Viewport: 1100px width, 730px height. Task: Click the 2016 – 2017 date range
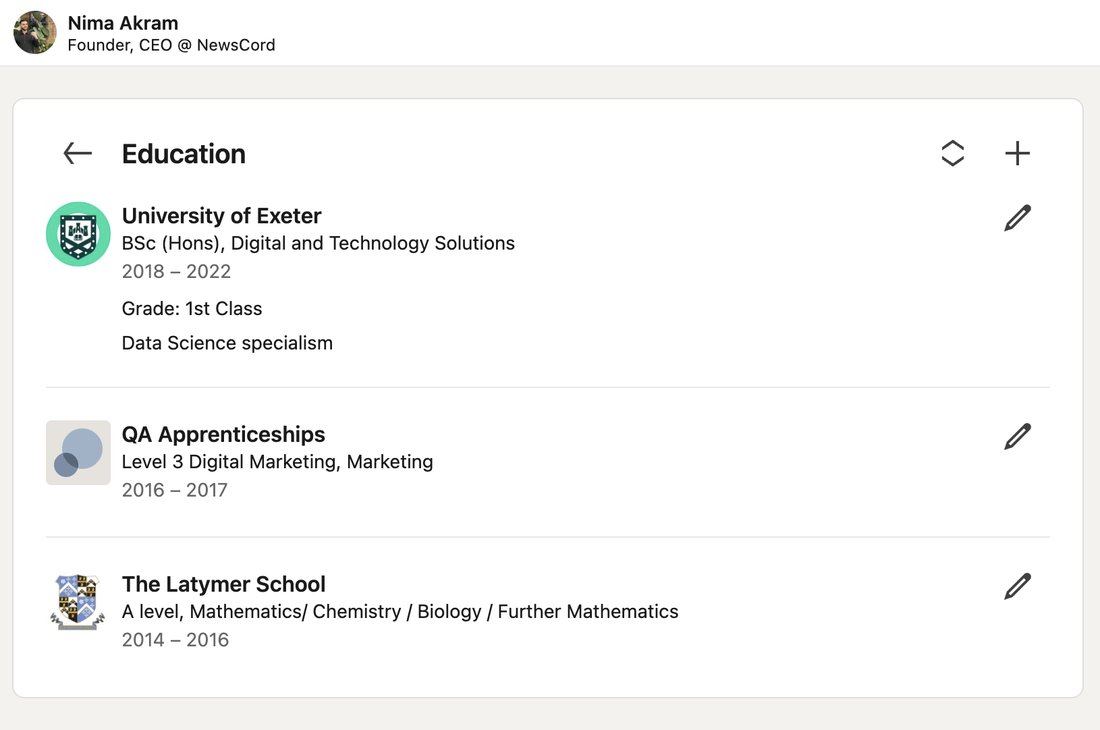click(174, 490)
